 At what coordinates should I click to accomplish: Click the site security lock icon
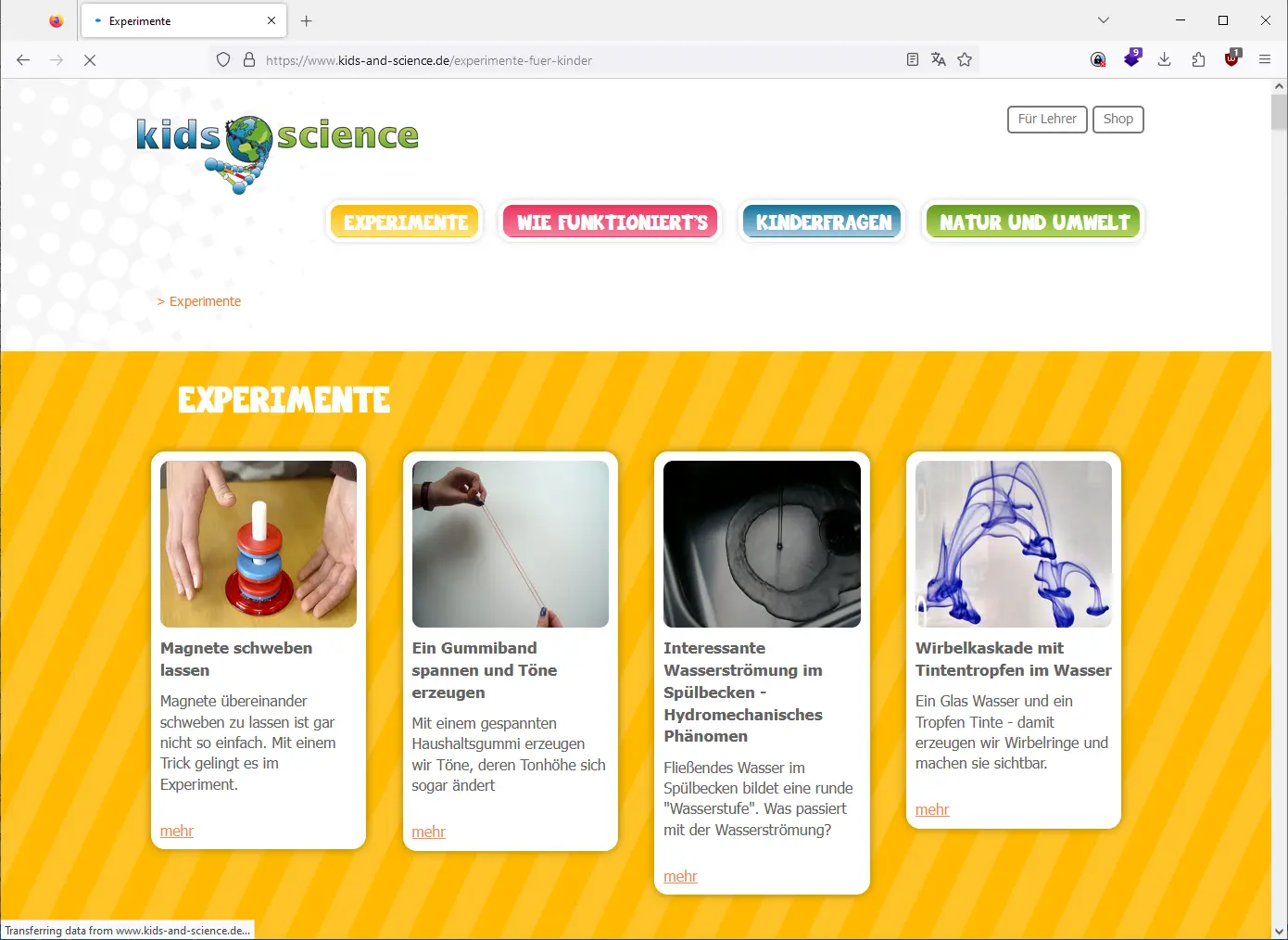click(249, 60)
